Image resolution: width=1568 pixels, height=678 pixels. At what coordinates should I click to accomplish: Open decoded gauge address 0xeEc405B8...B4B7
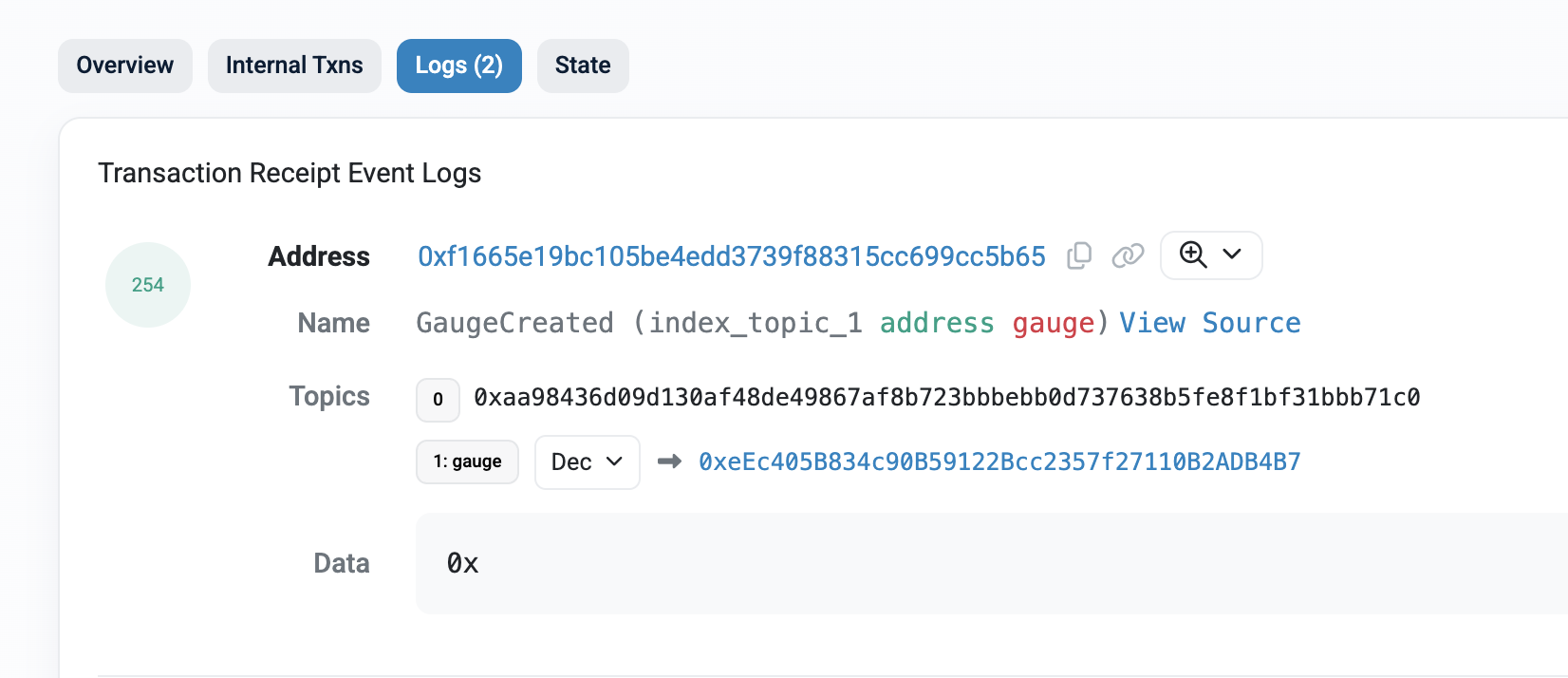coord(999,462)
